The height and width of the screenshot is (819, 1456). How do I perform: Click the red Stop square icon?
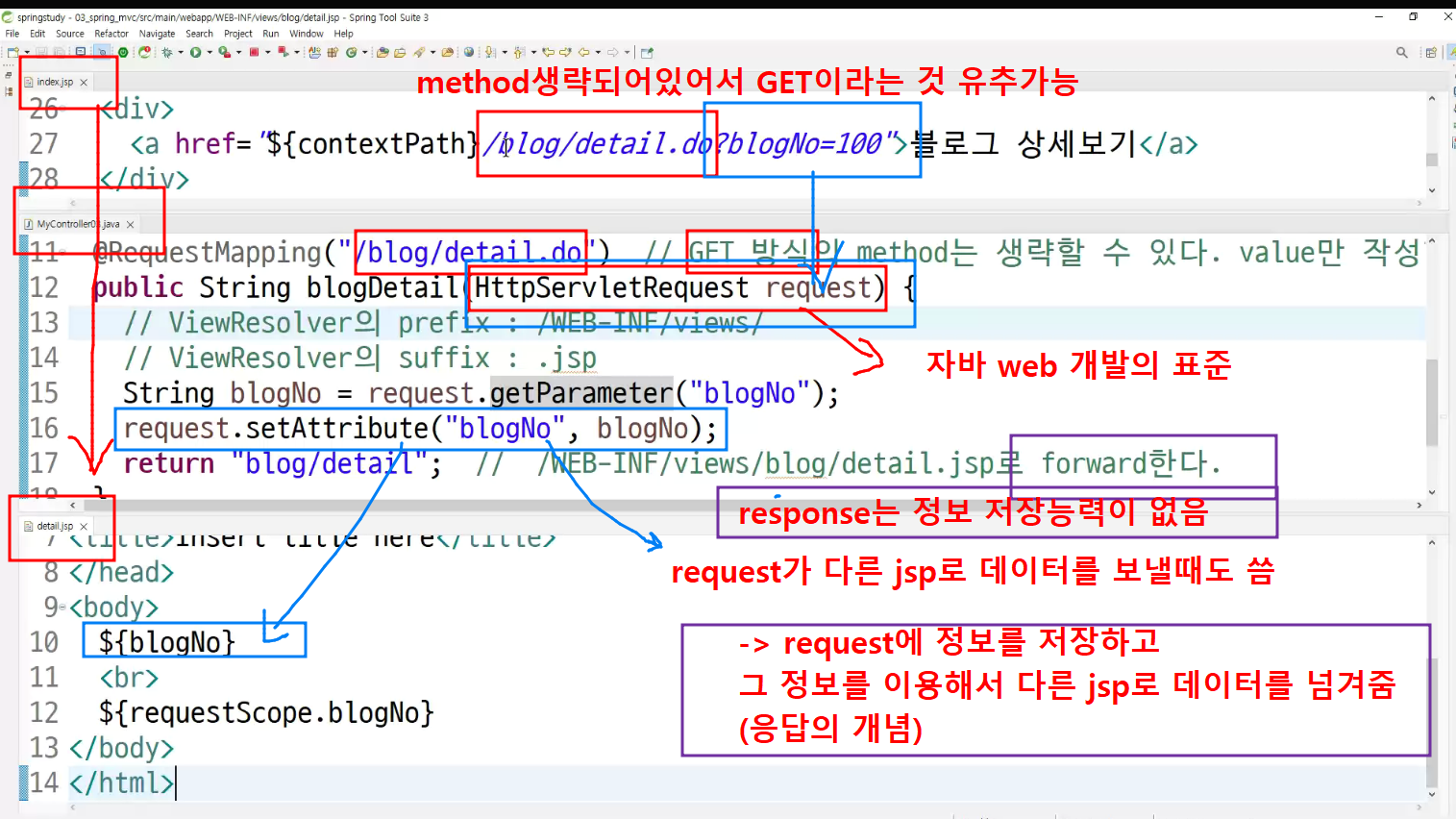[x=254, y=52]
